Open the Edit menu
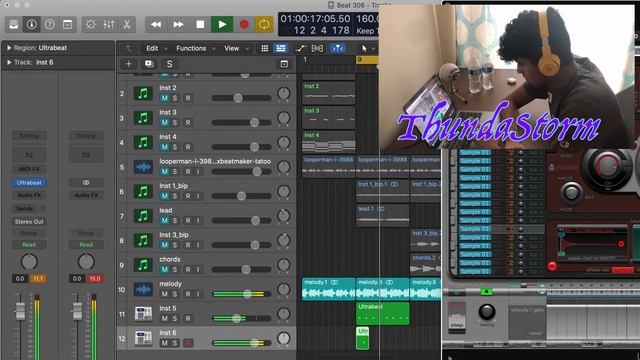This screenshot has width=640, height=360. point(152,48)
